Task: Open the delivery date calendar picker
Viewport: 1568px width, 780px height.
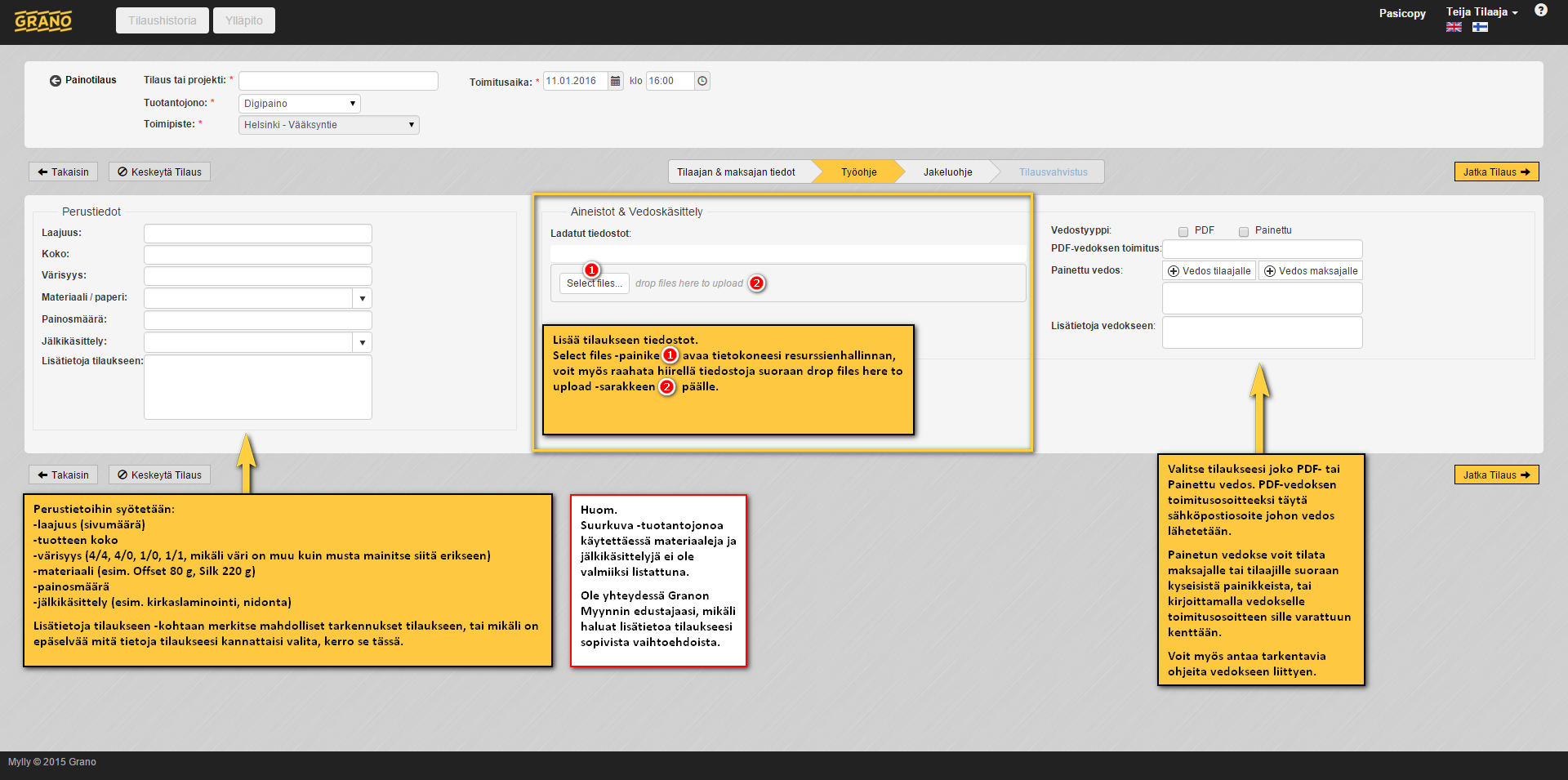Action: click(x=616, y=81)
